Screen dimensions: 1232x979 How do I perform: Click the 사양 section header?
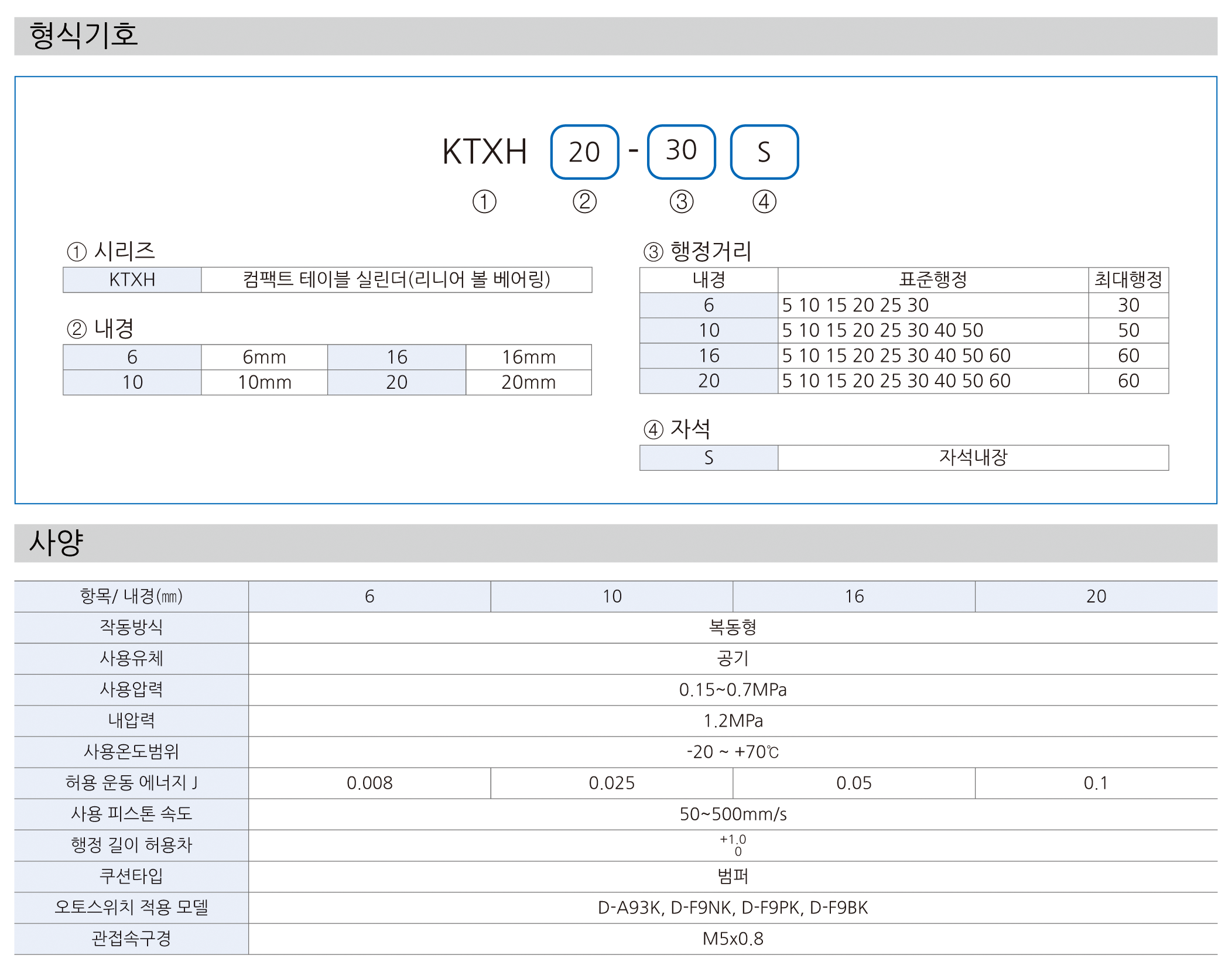pyautogui.click(x=57, y=543)
